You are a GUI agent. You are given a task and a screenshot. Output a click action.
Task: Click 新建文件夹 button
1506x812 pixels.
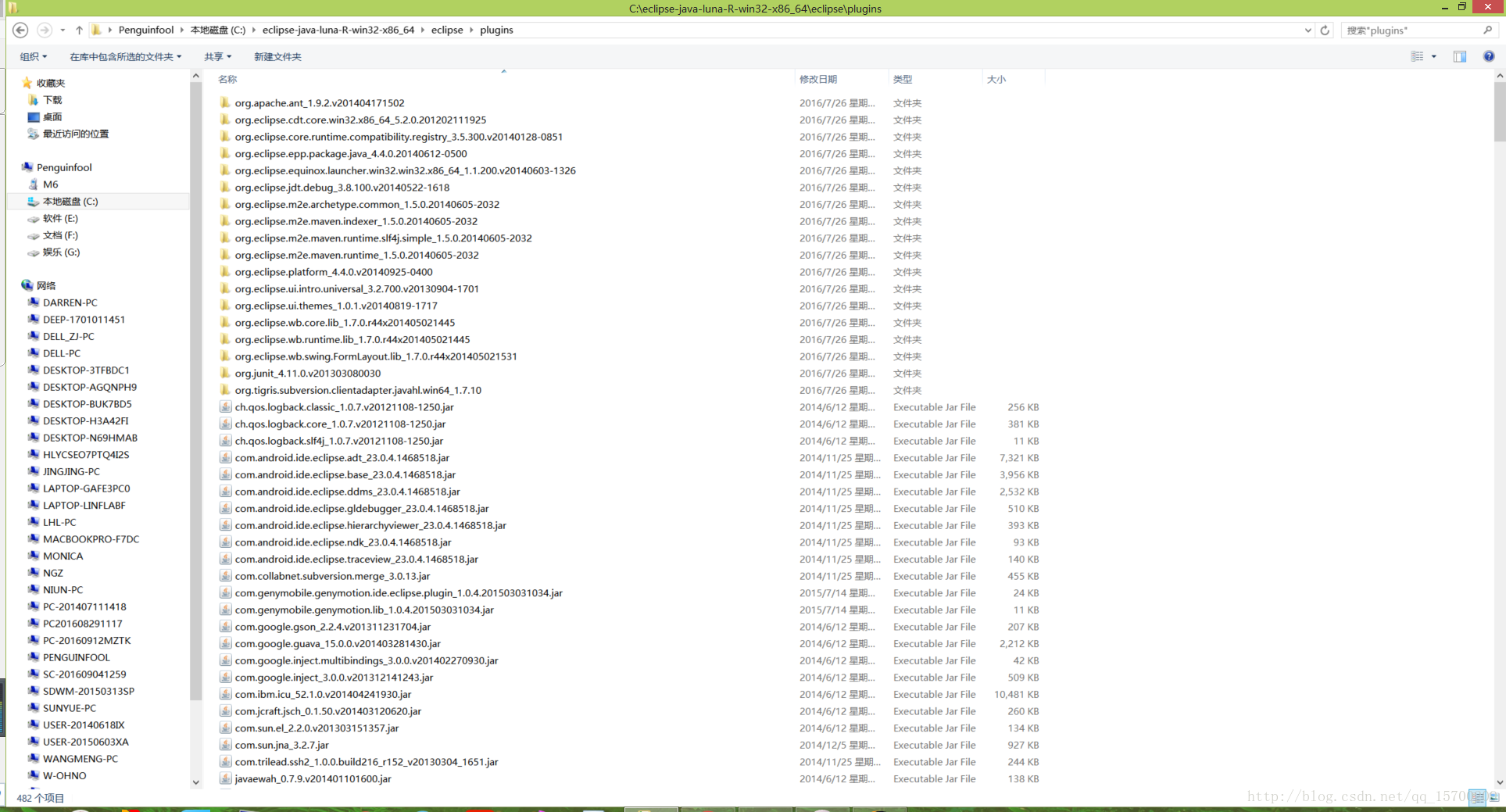click(277, 56)
